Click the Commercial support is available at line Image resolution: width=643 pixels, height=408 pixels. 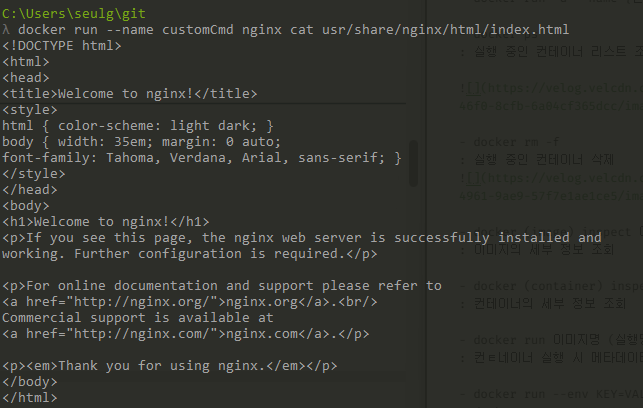[138, 317]
